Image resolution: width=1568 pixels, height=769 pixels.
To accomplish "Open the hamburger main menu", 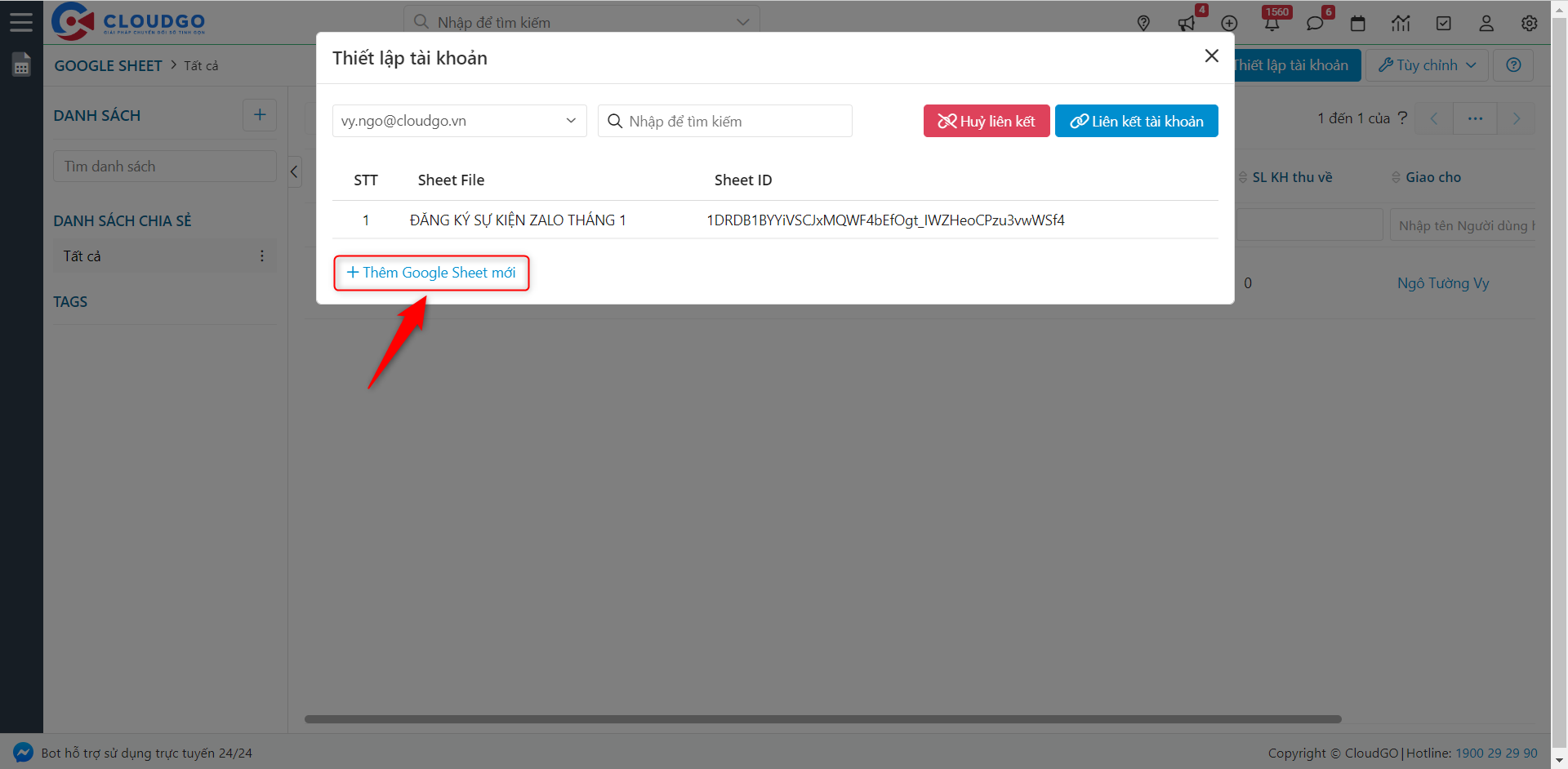I will pos(21,22).
